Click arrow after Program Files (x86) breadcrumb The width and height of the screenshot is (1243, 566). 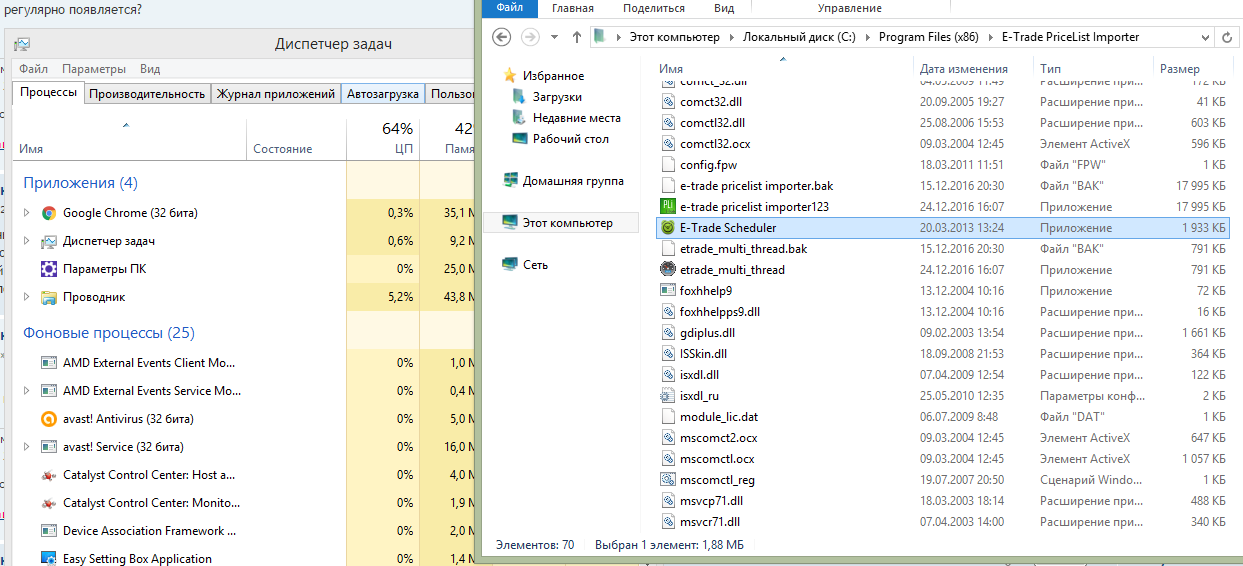click(991, 38)
